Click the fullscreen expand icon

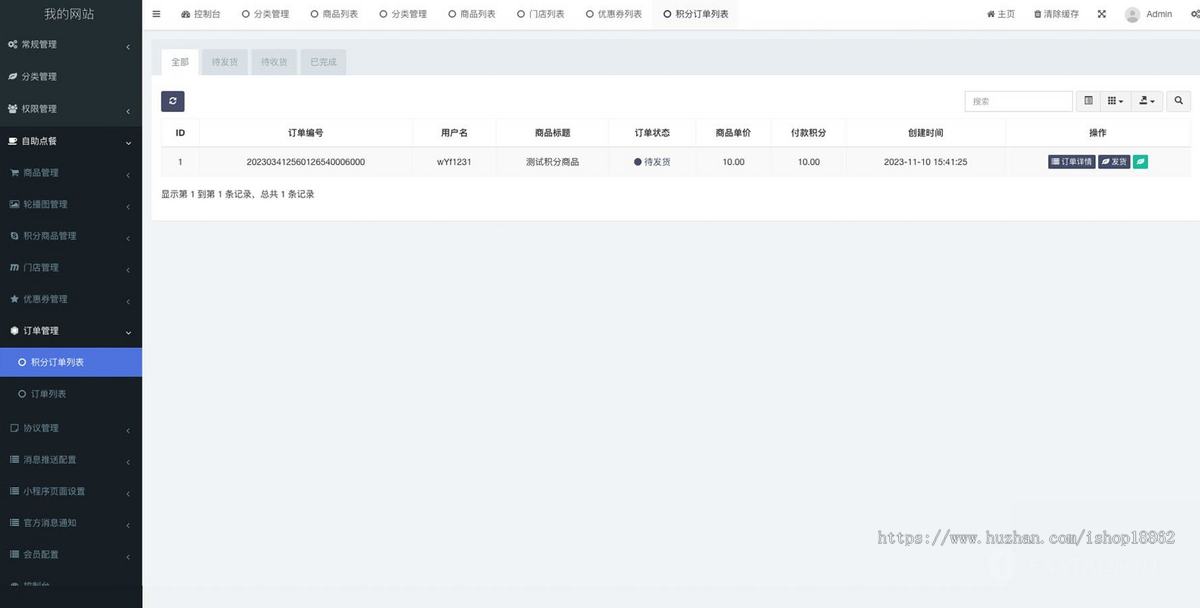[1101, 14]
